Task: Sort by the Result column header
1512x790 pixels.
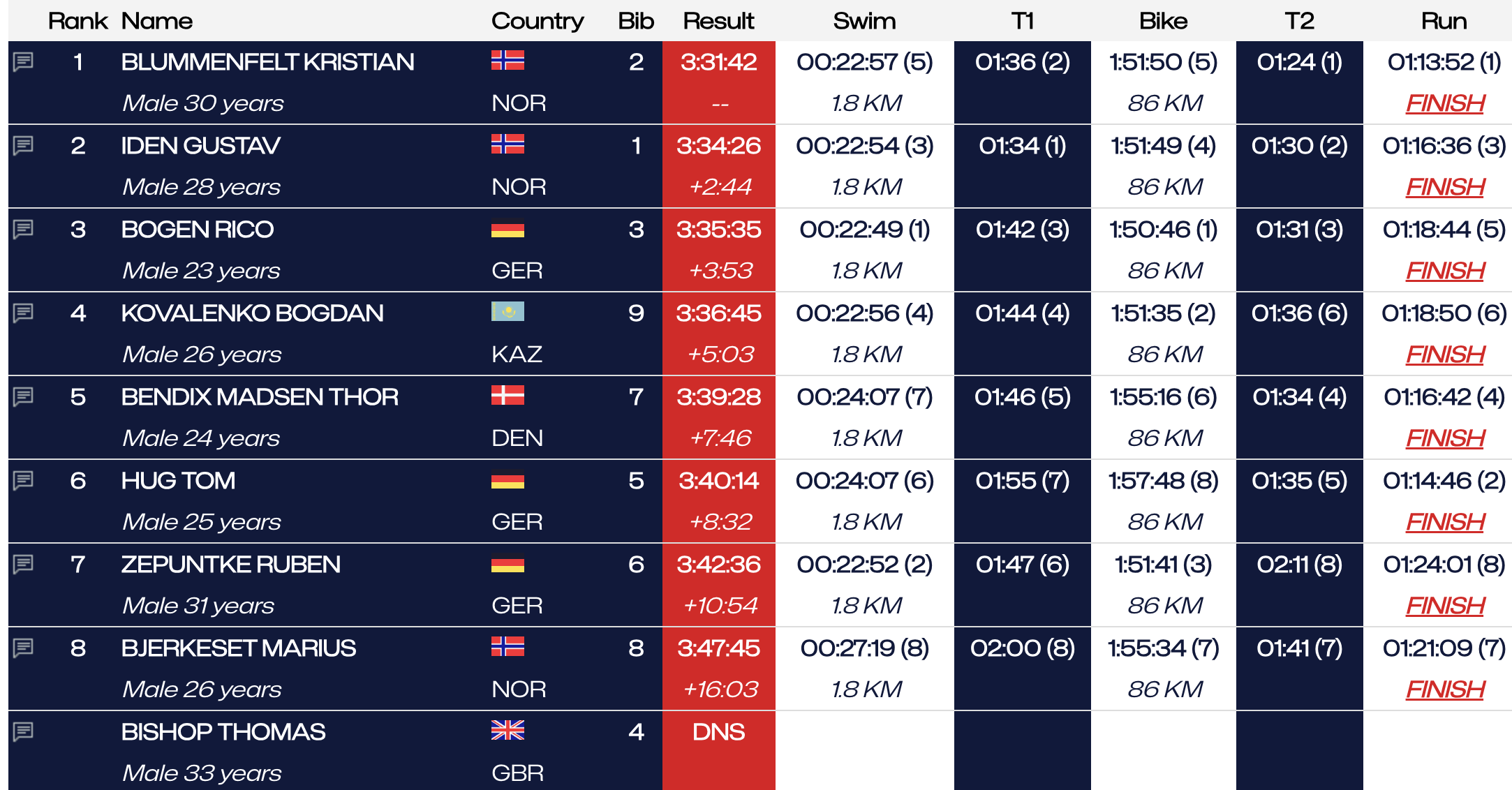Action: tap(718, 21)
